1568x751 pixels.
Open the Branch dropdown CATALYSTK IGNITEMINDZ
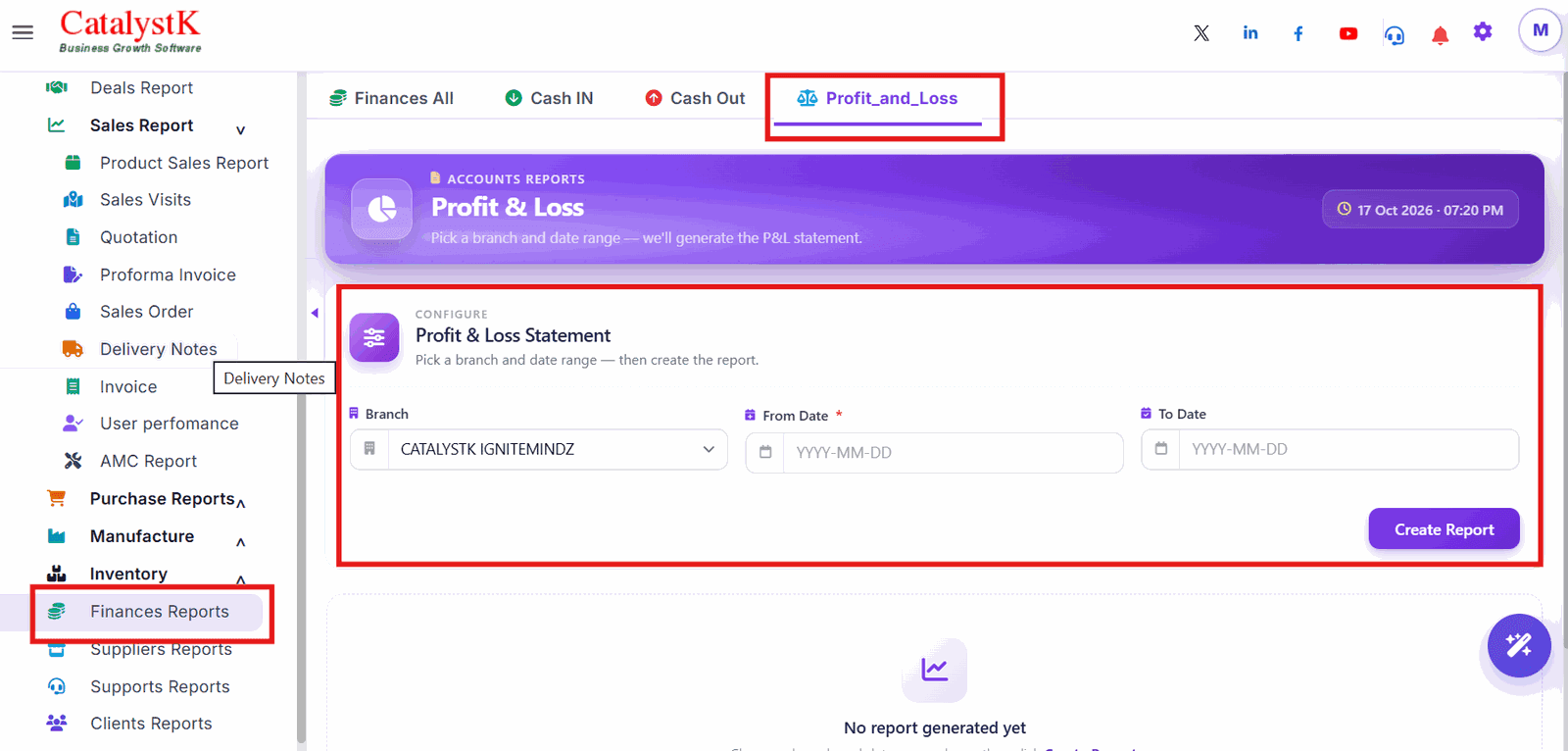539,449
